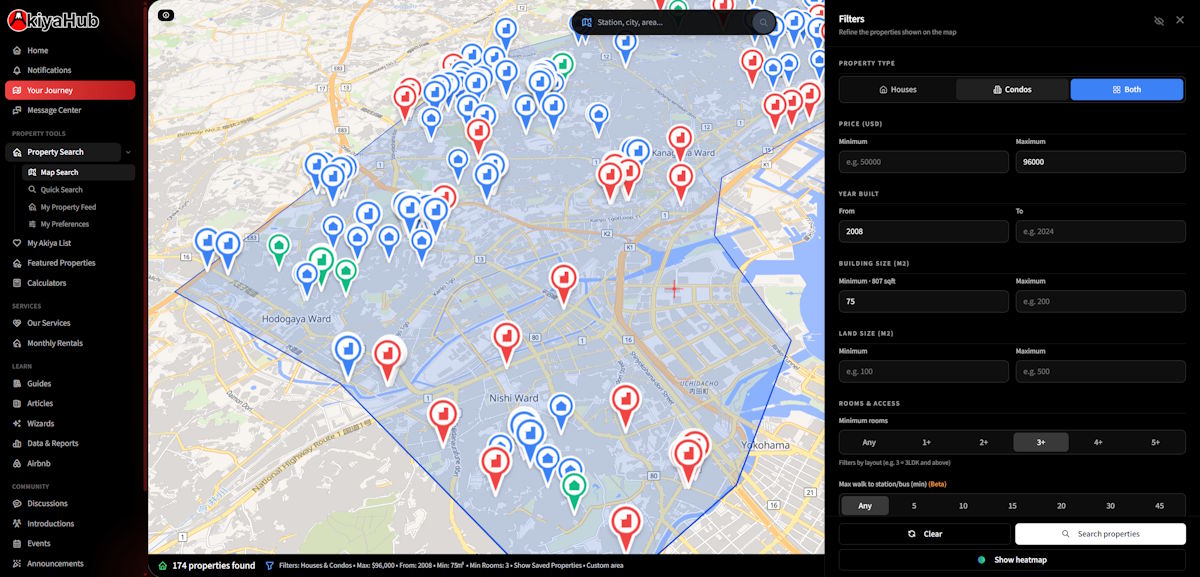Click the red property marker above Nishi Ward label

[x=506, y=341]
